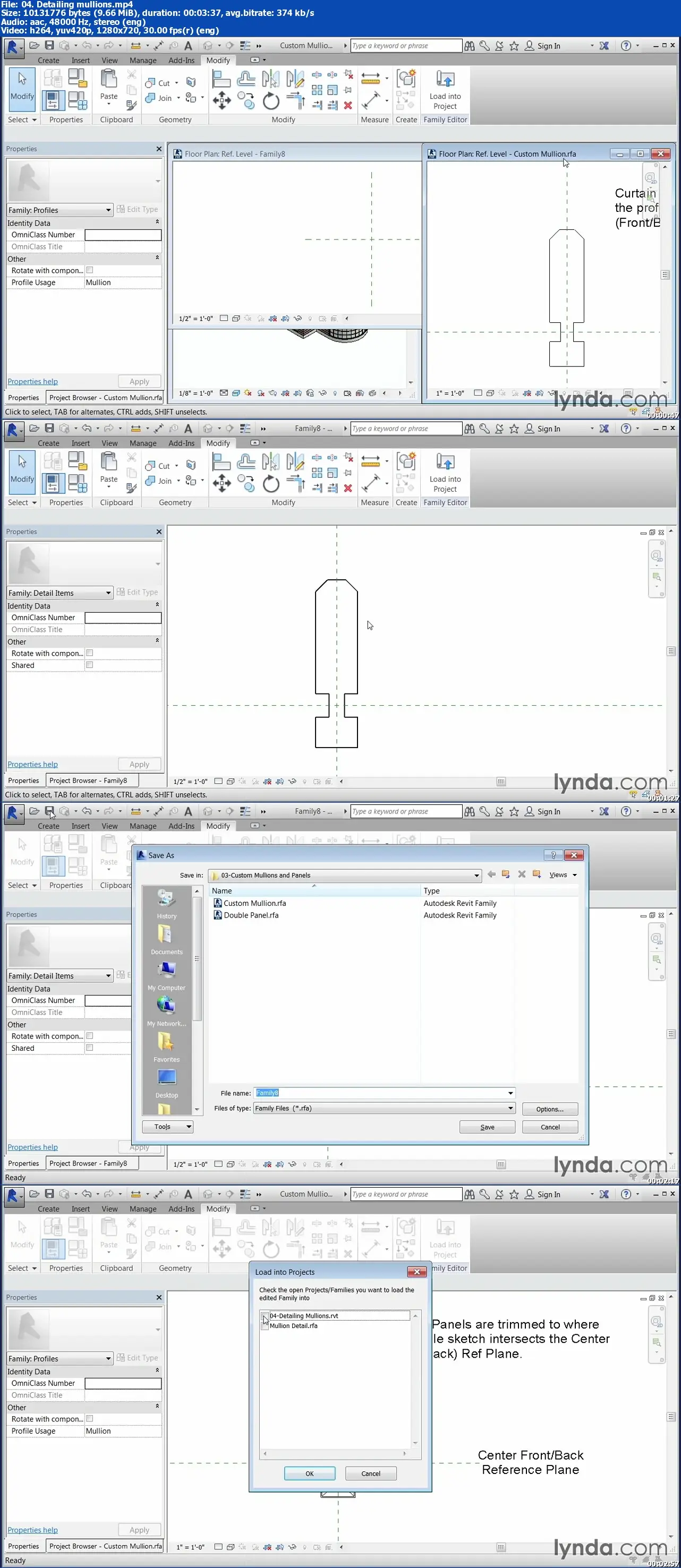Open the Create tab in first frame ribbon

pyautogui.click(x=48, y=60)
